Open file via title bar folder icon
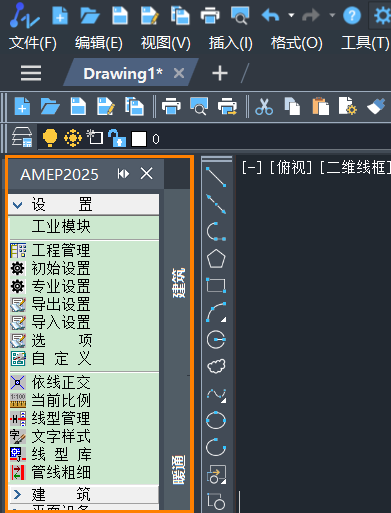391x513 pixels. (x=90, y=15)
